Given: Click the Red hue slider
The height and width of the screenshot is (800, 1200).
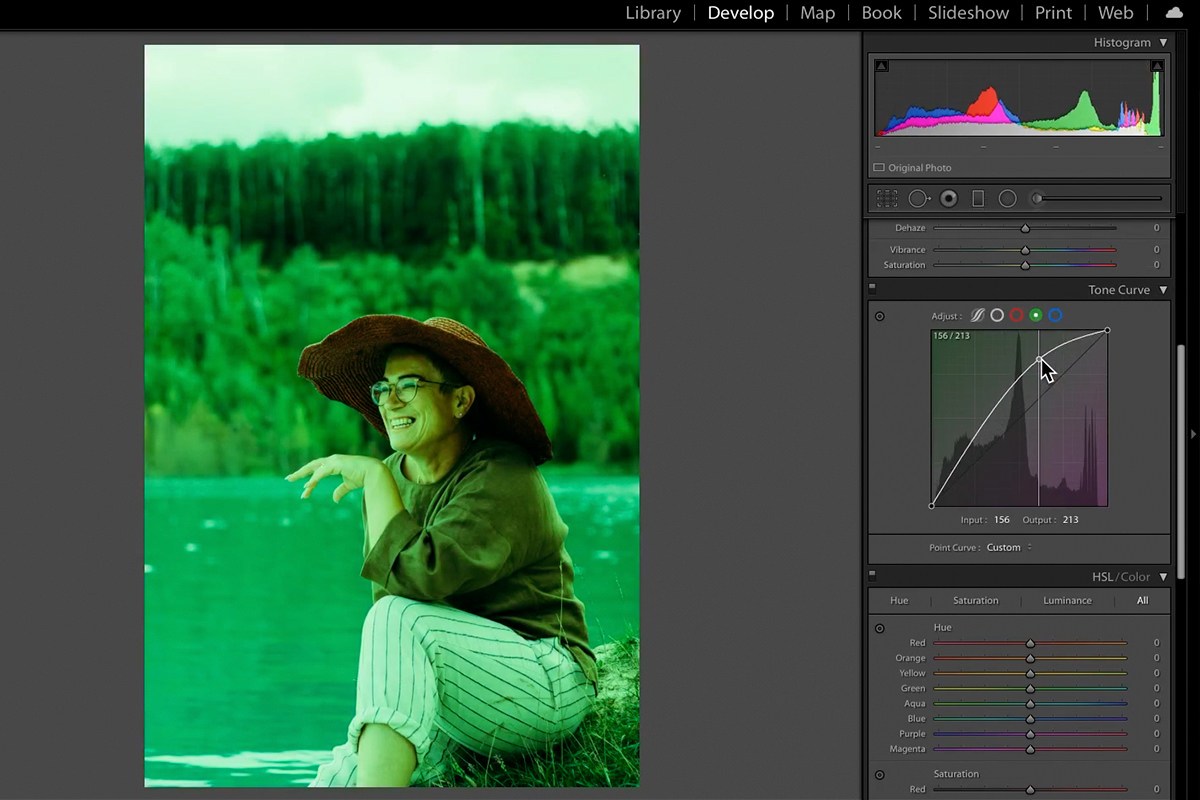Looking at the screenshot, I should [x=1030, y=643].
